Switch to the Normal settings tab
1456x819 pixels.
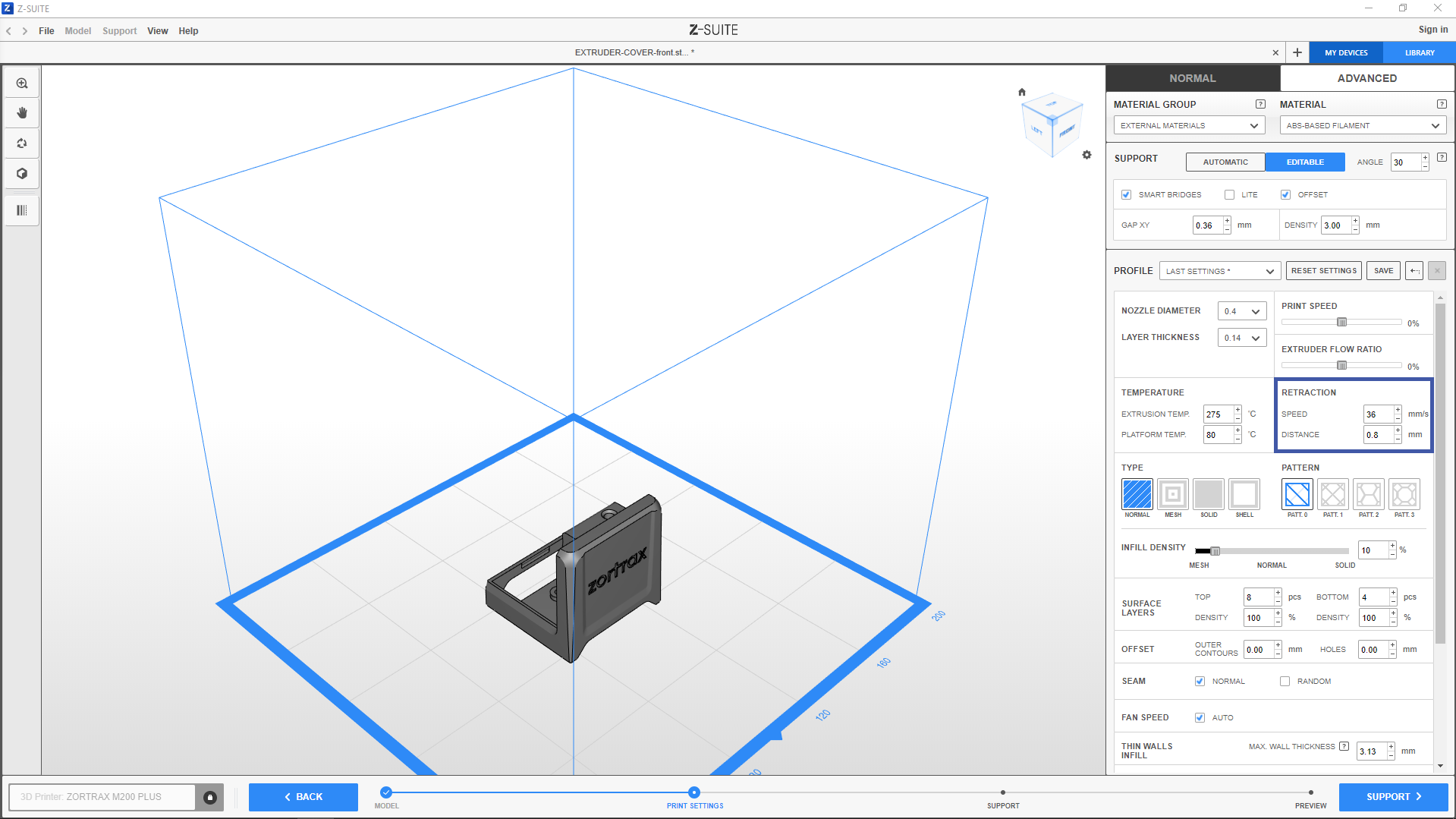pyautogui.click(x=1192, y=78)
